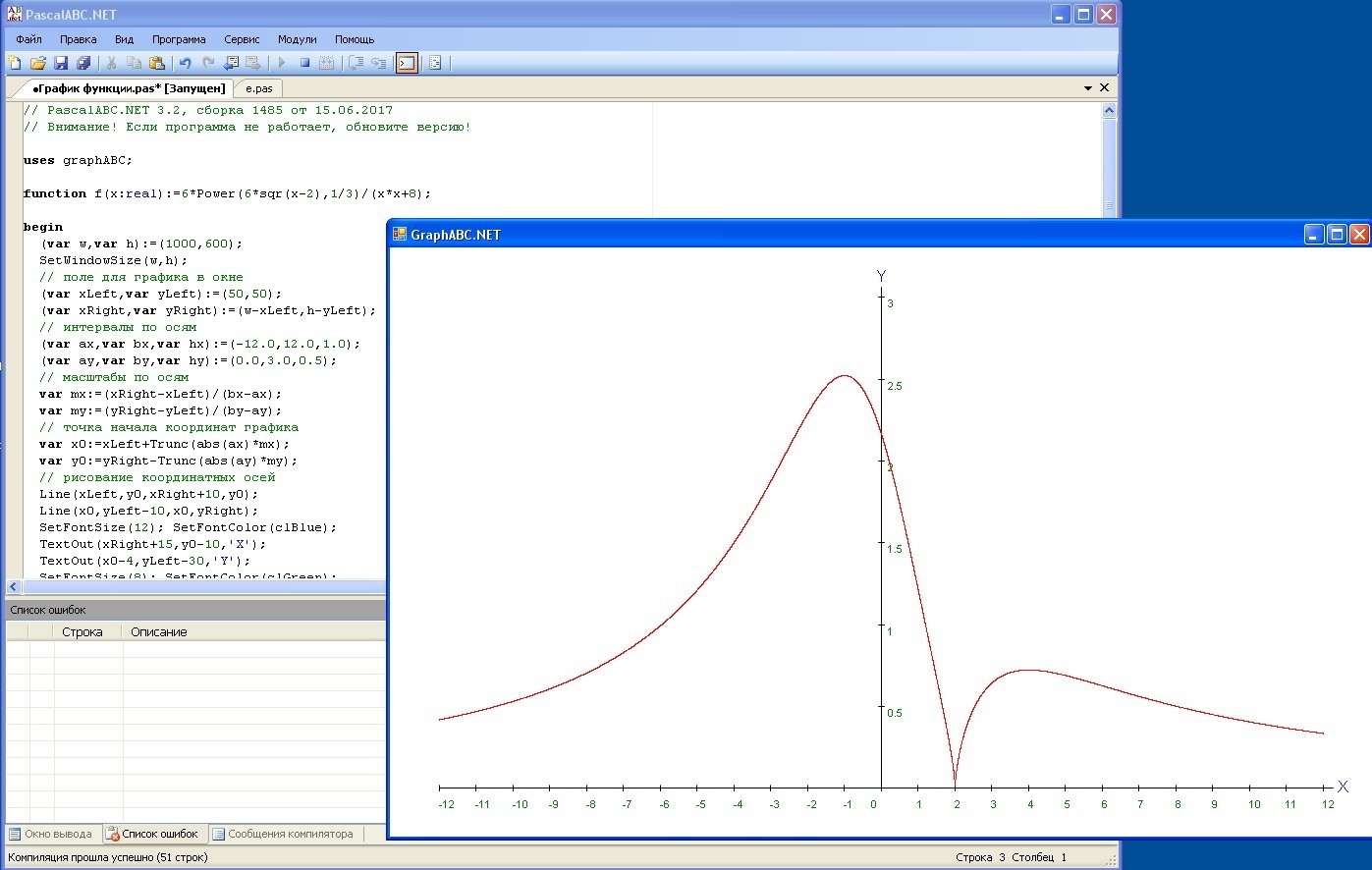
Task: Click the editor vertical scrollbar up arrow
Action: (x=1109, y=111)
